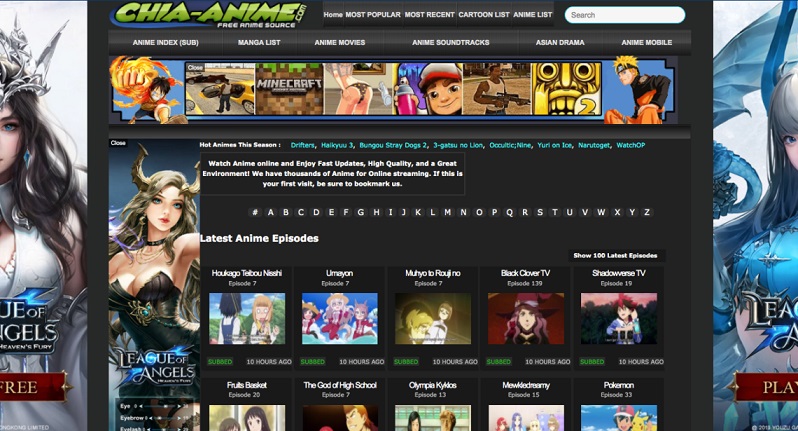Select letter Z in the alphabet index
Screen dimensions: 798x431
pyautogui.click(x=647, y=212)
